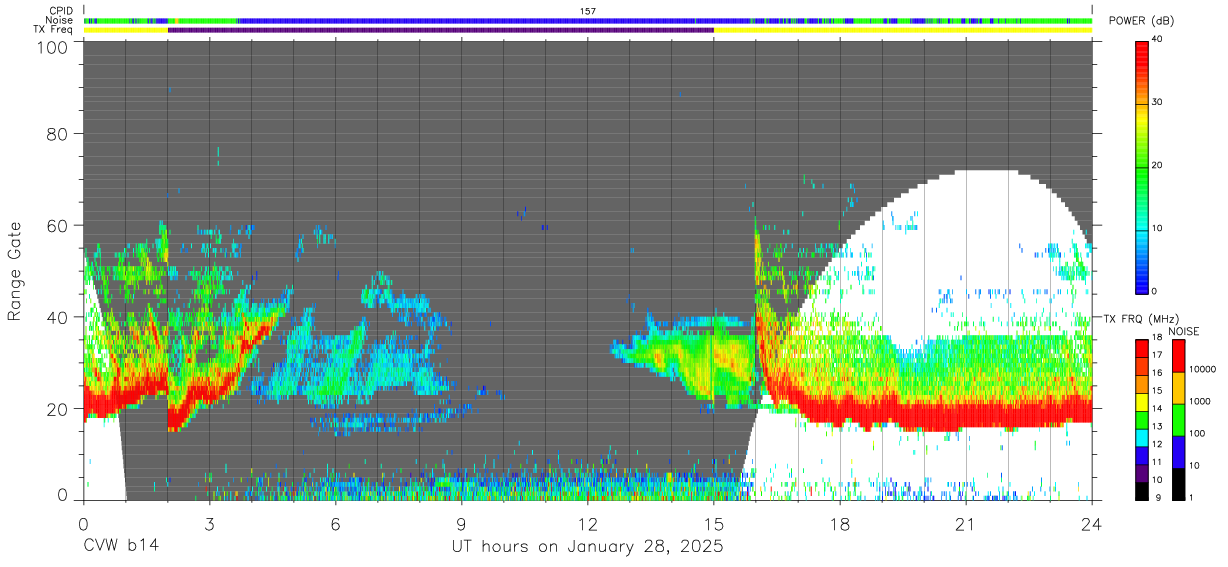Click the range gate 20 tick label
Viewport: 1228px width, 567px height.
(x=55, y=409)
